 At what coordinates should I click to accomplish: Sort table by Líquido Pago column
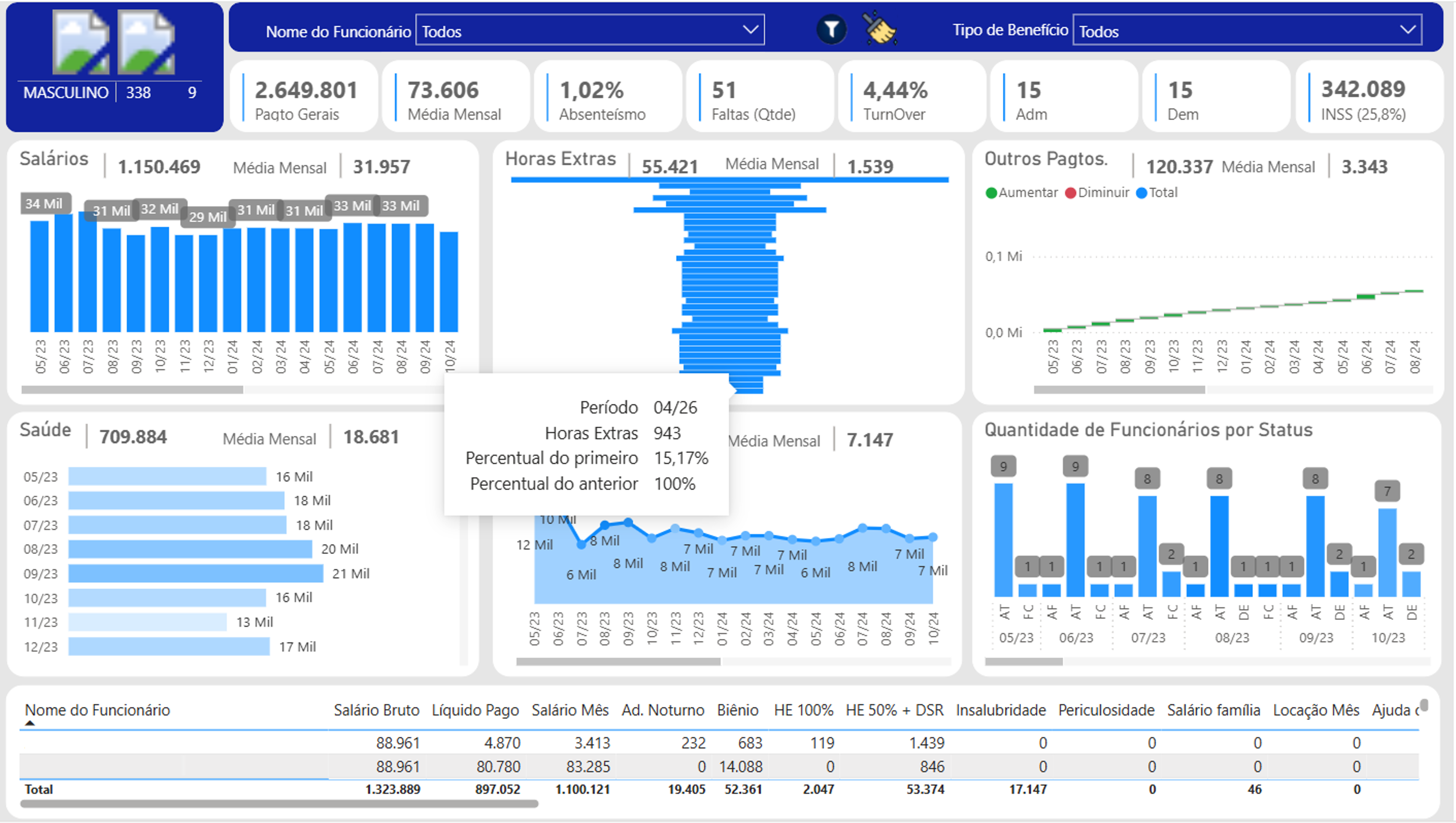pyautogui.click(x=475, y=710)
